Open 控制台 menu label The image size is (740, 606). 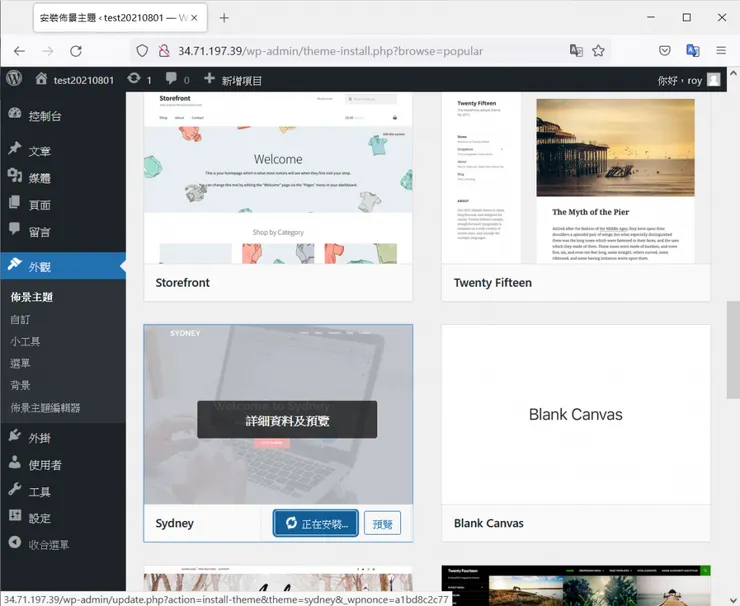click(x=45, y=116)
